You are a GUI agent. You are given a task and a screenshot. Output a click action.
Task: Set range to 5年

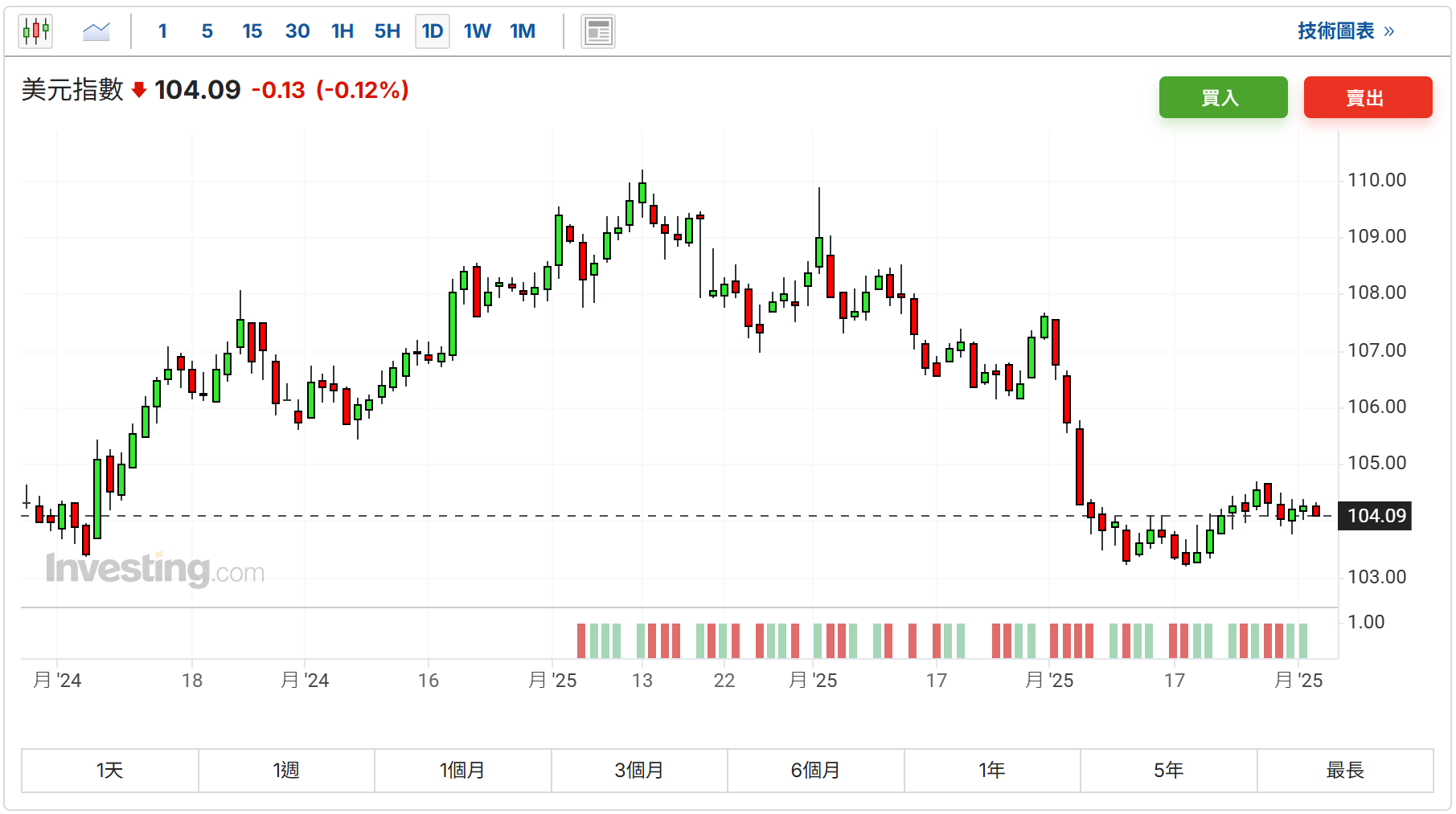[x=1169, y=771]
